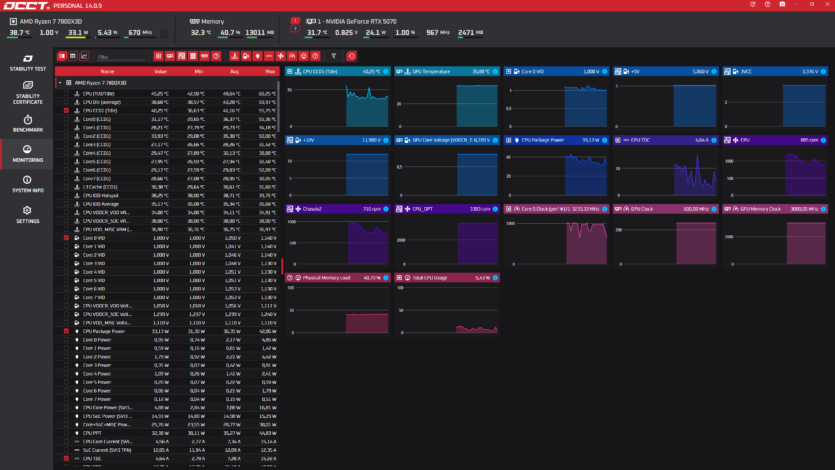This screenshot has width=835, height=470.
Task: Open the Stability Test section
Action: (x=28, y=62)
